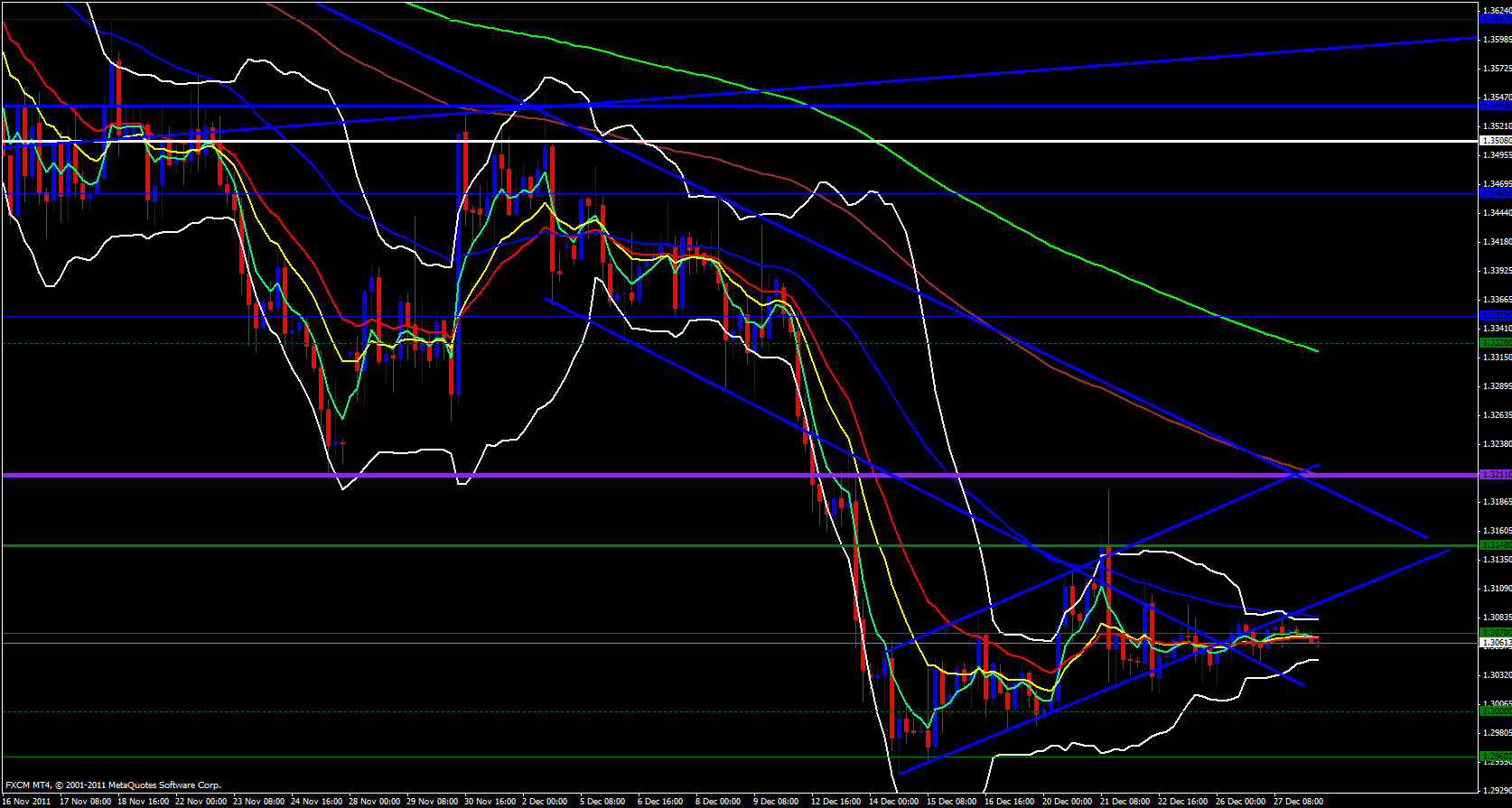Viewport: 1512px width, 808px height.
Task: Click the 1.34440 price axis label
Action: pyautogui.click(x=1497, y=213)
